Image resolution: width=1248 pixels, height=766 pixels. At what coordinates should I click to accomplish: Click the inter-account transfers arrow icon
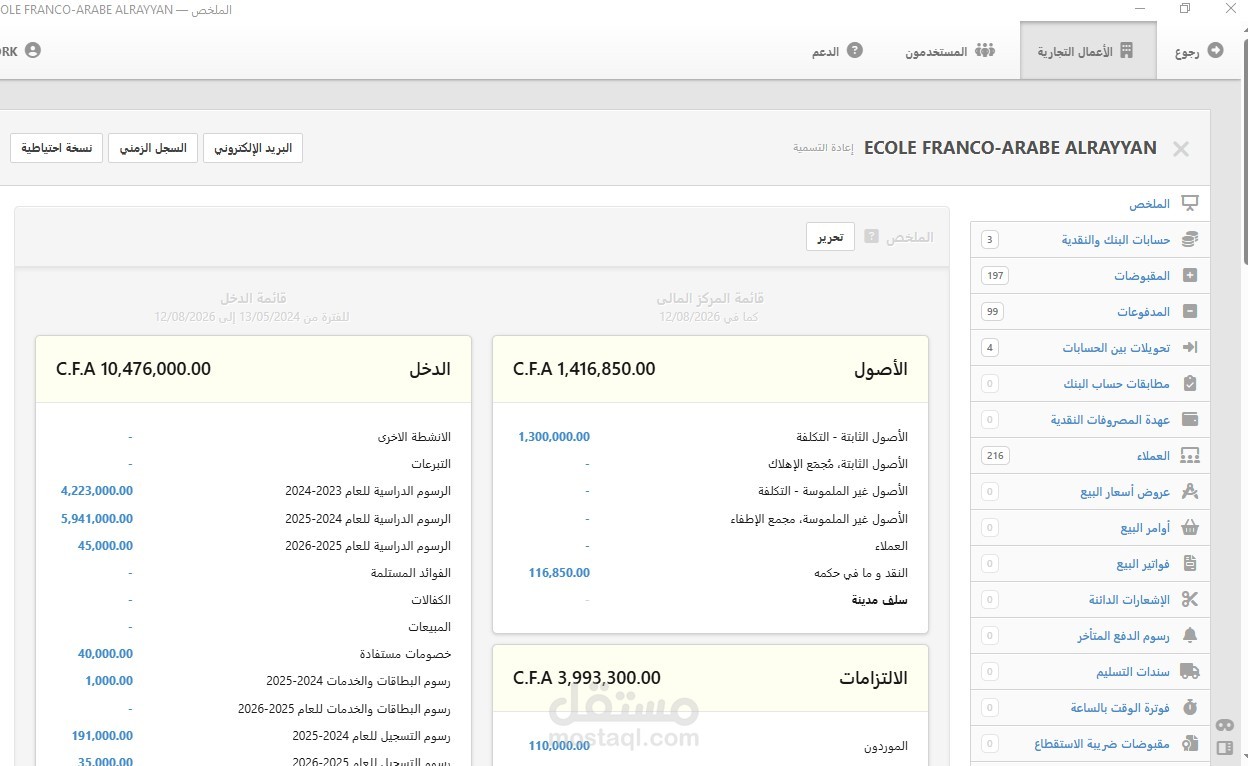click(x=1189, y=348)
